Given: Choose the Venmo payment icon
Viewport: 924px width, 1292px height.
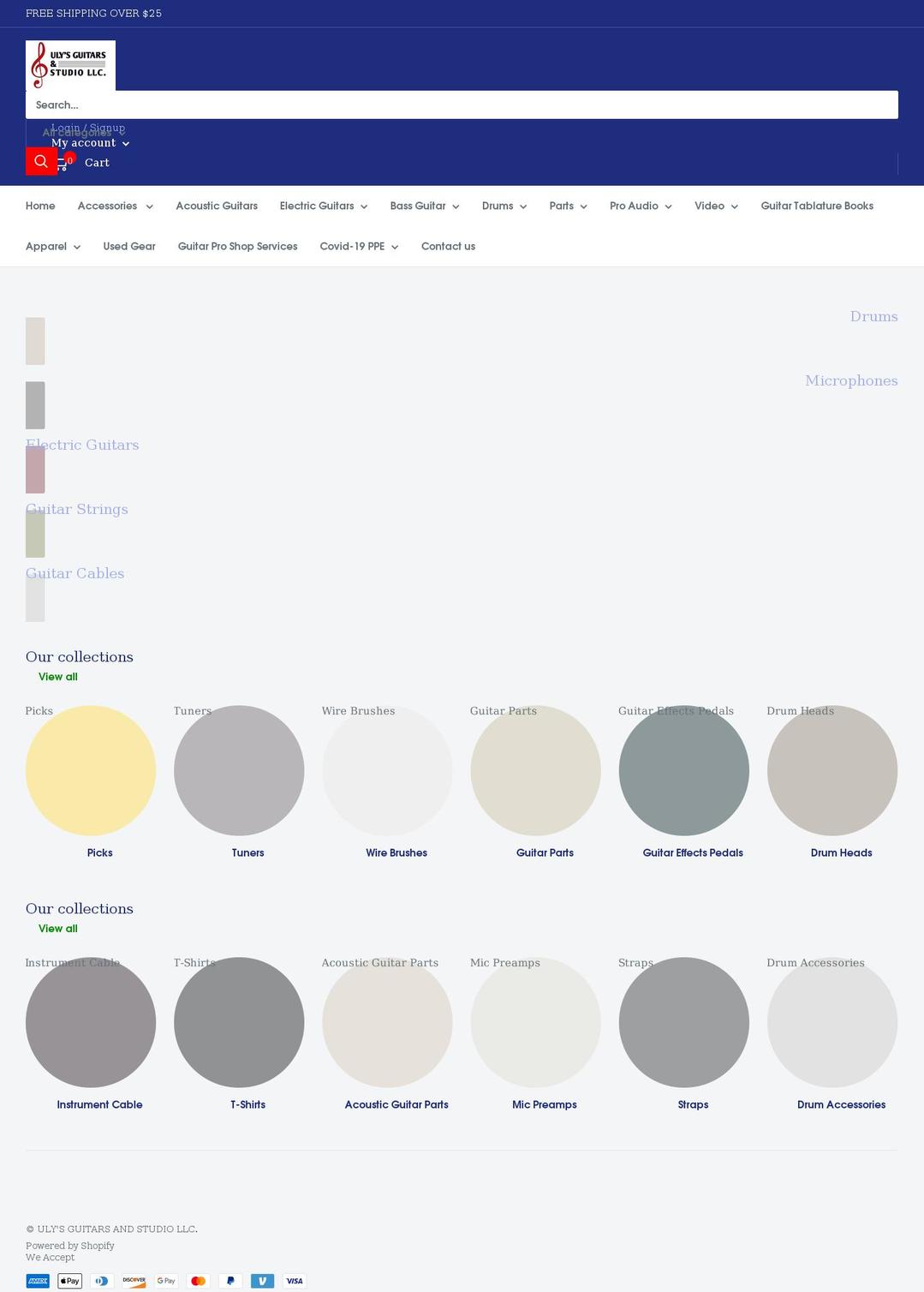Looking at the screenshot, I should click(262, 1281).
